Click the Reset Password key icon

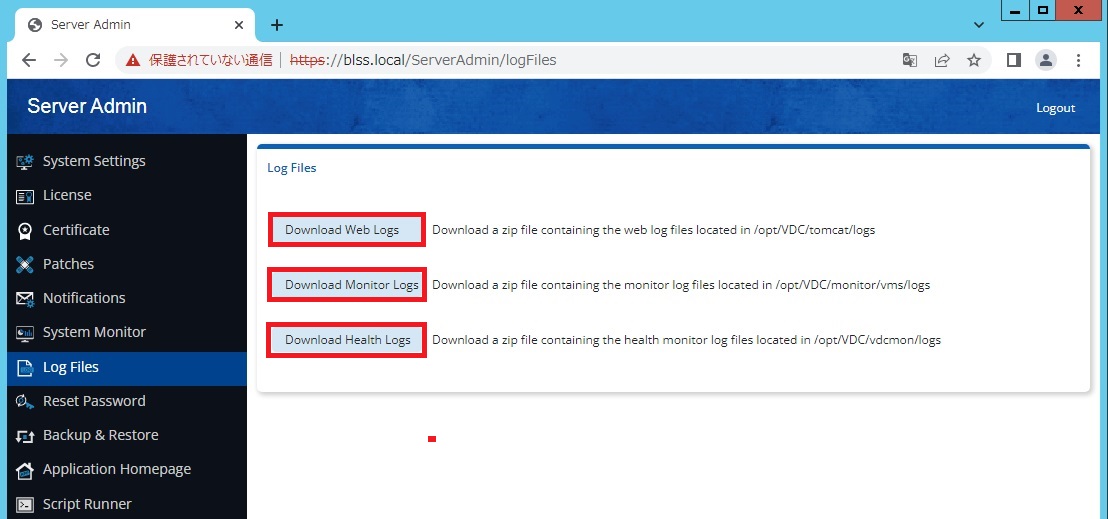click(25, 402)
